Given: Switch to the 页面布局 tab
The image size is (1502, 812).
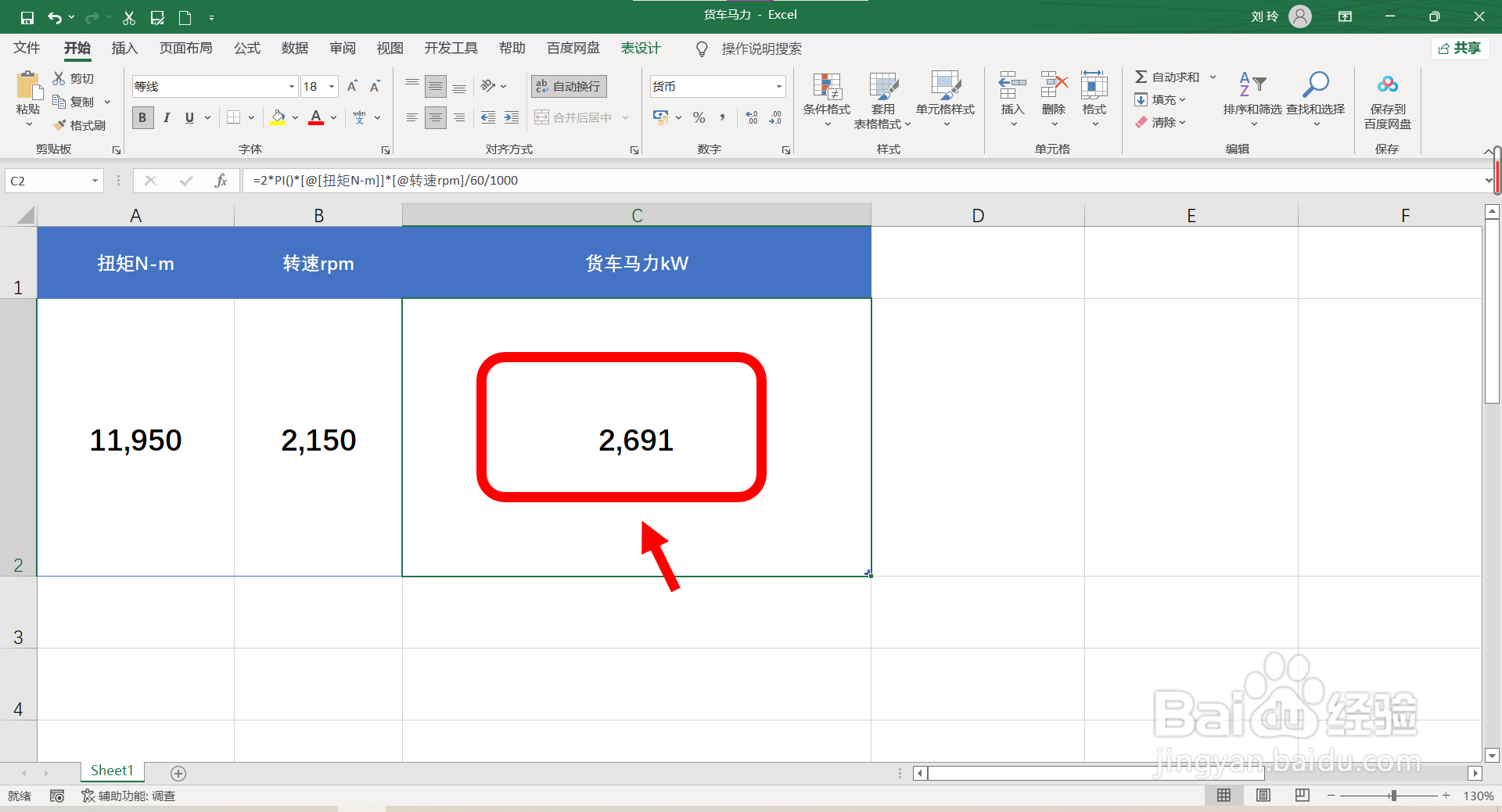Looking at the screenshot, I should coord(186,49).
